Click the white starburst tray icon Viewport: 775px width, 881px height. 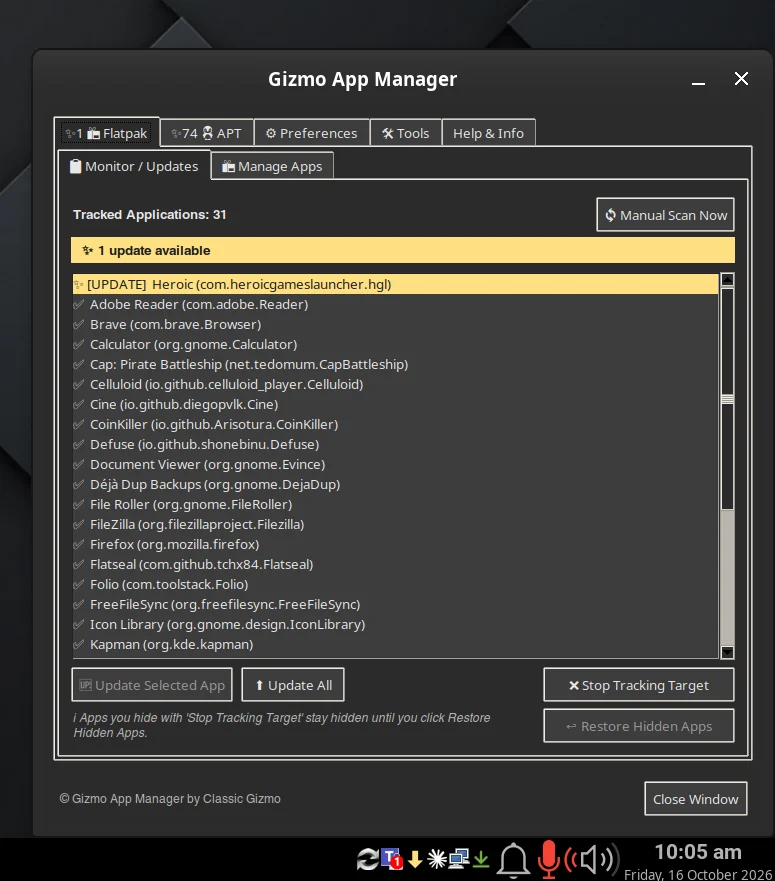(x=437, y=859)
